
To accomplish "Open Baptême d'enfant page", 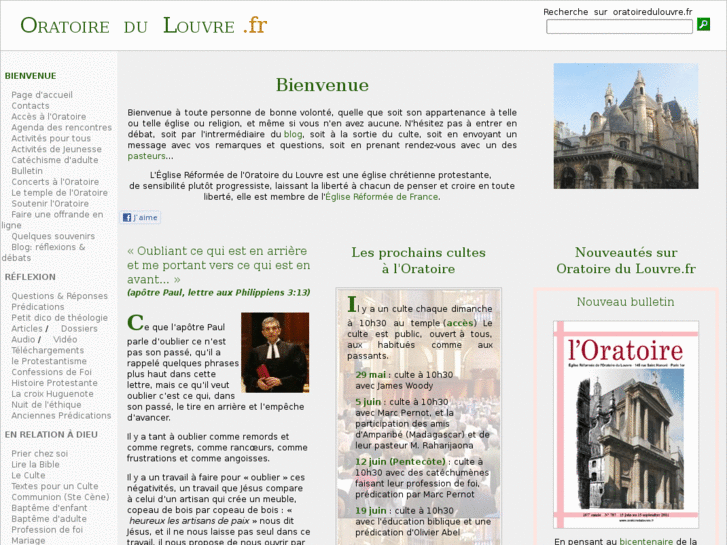I will pyautogui.click(x=49, y=508).
